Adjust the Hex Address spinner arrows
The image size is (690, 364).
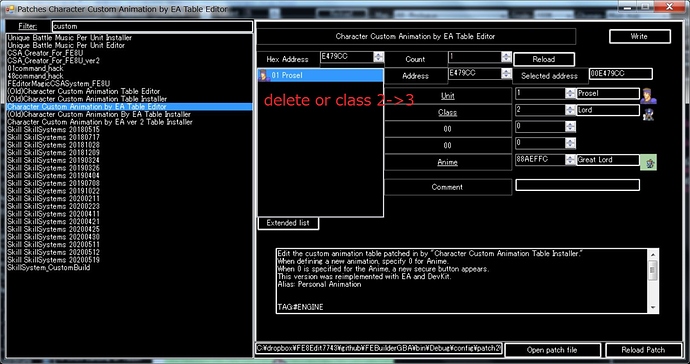point(378,57)
